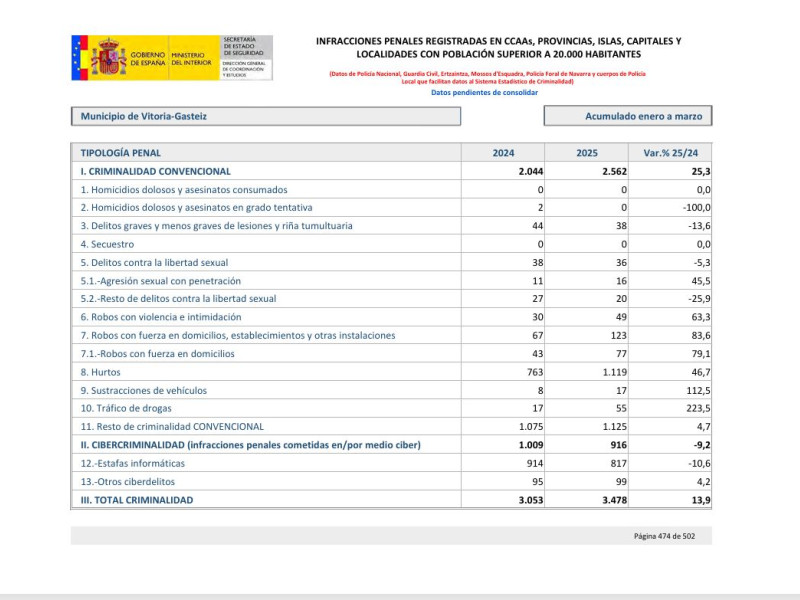The height and width of the screenshot is (600, 800).
Task: Click the 1.009 cibercriminalidad value
Action: click(x=531, y=445)
